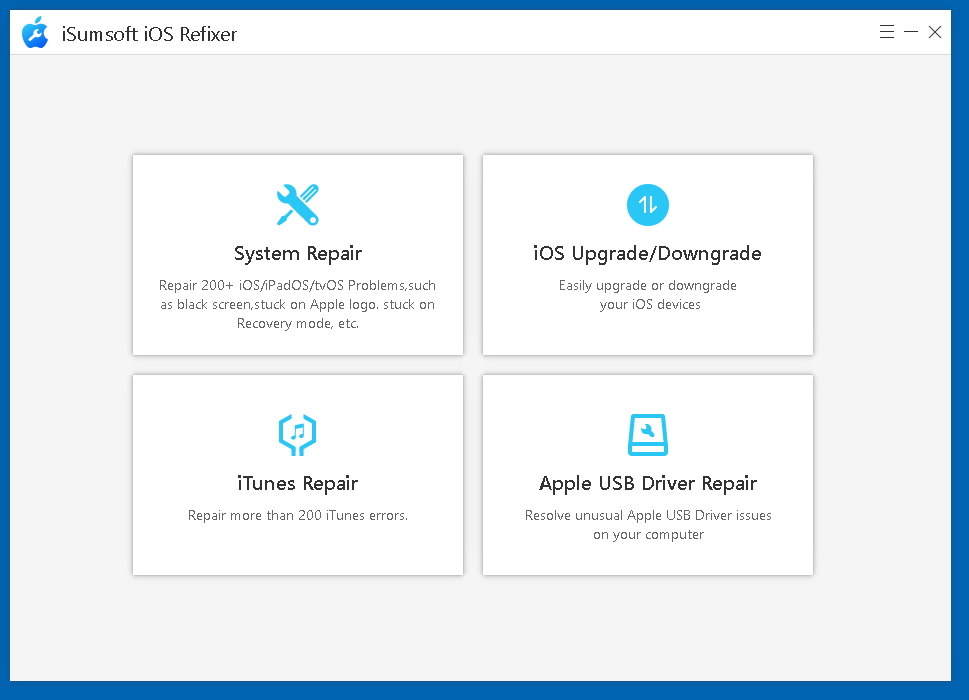Minimize the iOS Refixer window
The image size is (969, 700).
[x=911, y=32]
